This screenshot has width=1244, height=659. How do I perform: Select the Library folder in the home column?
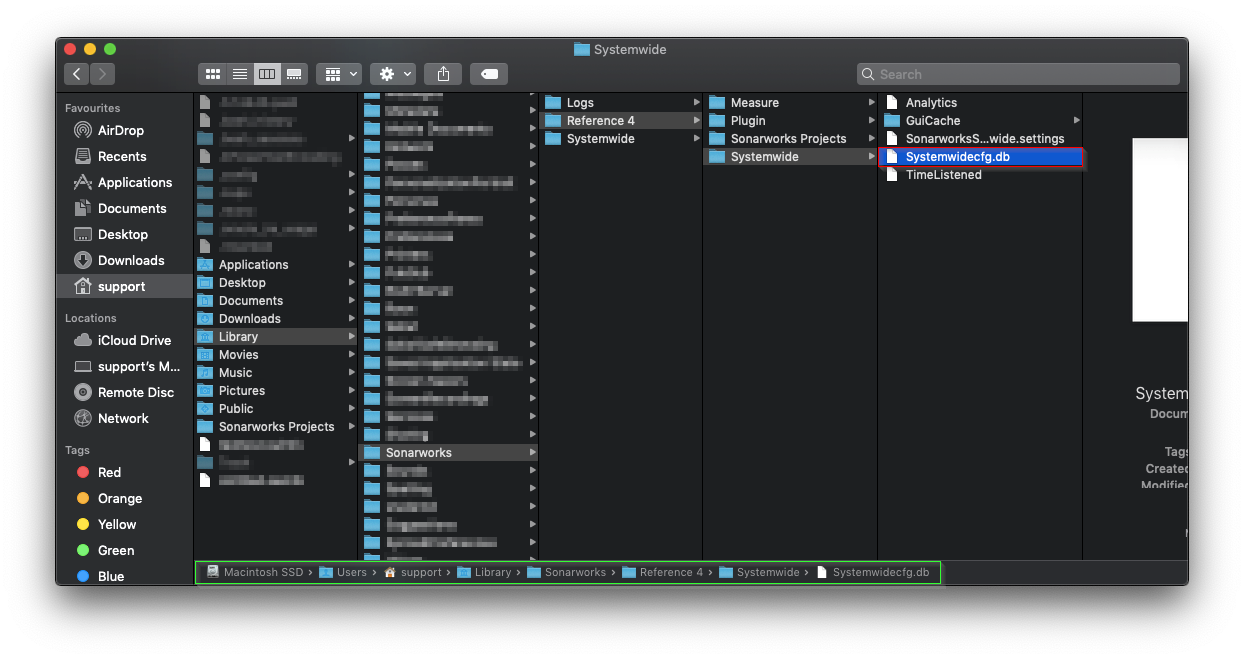pyautogui.click(x=276, y=336)
